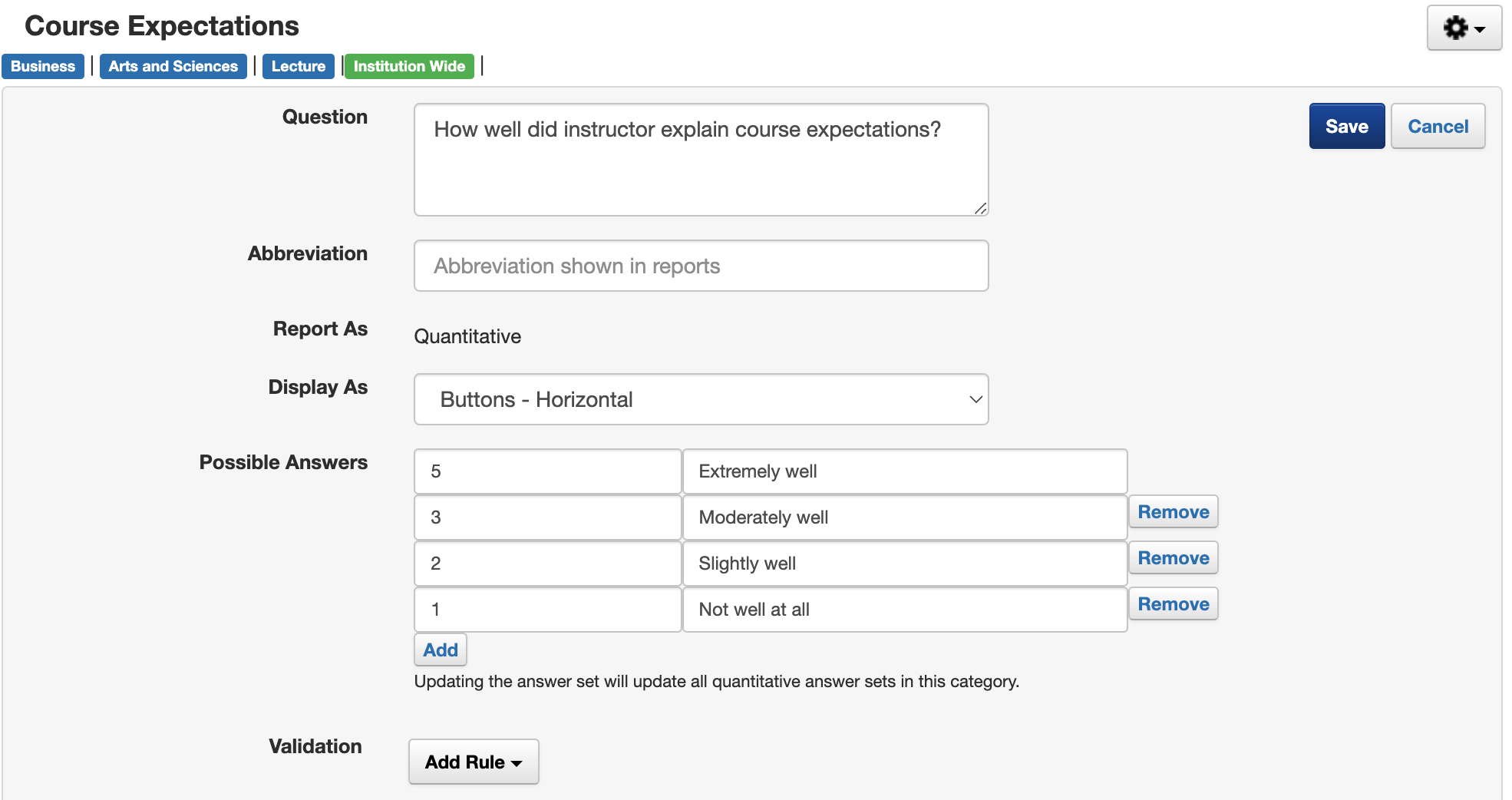Click the Institution Wide tag

click(x=409, y=67)
